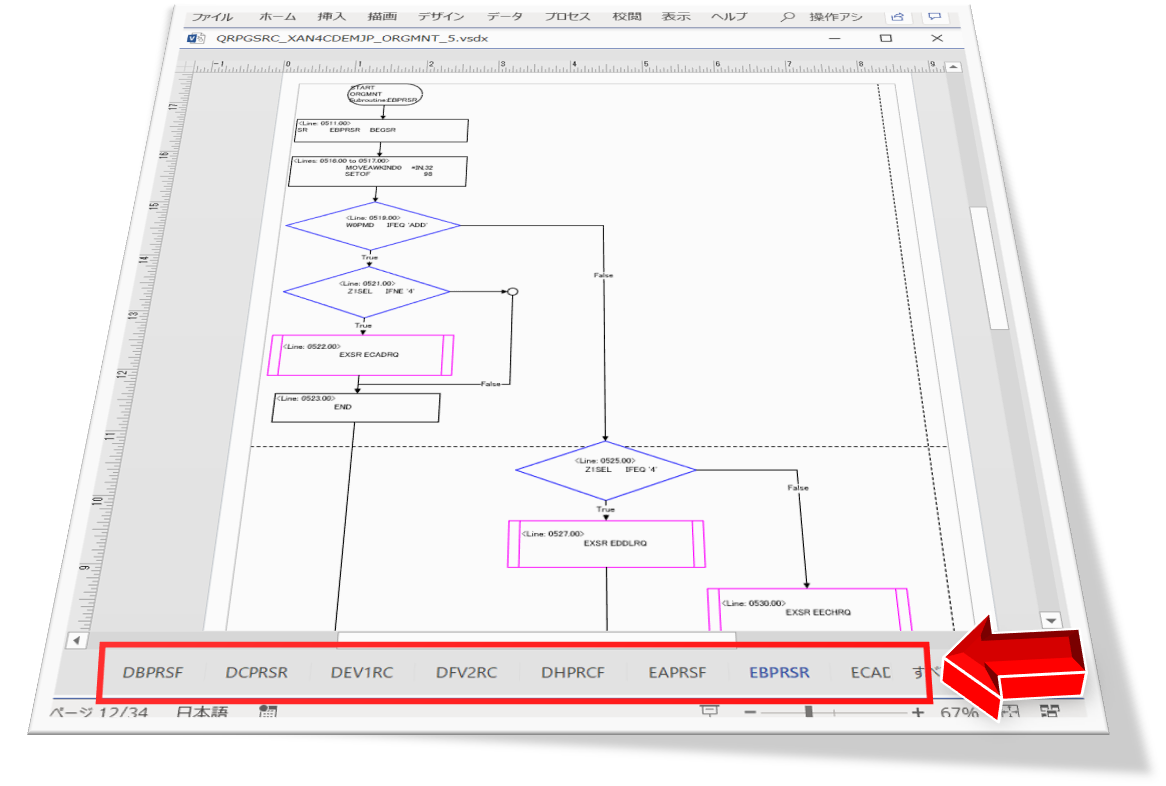The image size is (1166, 786).
Task: Select the EAPRSF page tab
Action: (x=677, y=672)
